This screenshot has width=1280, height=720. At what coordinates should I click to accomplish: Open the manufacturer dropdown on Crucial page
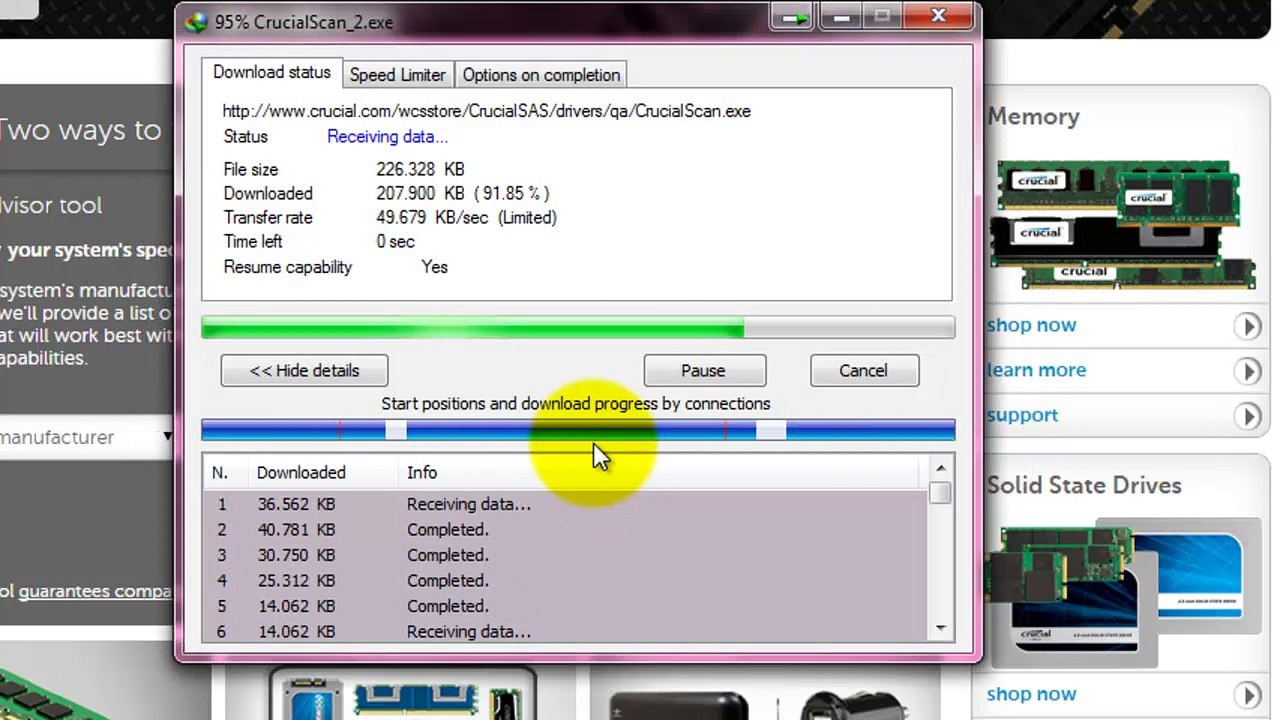[87, 437]
